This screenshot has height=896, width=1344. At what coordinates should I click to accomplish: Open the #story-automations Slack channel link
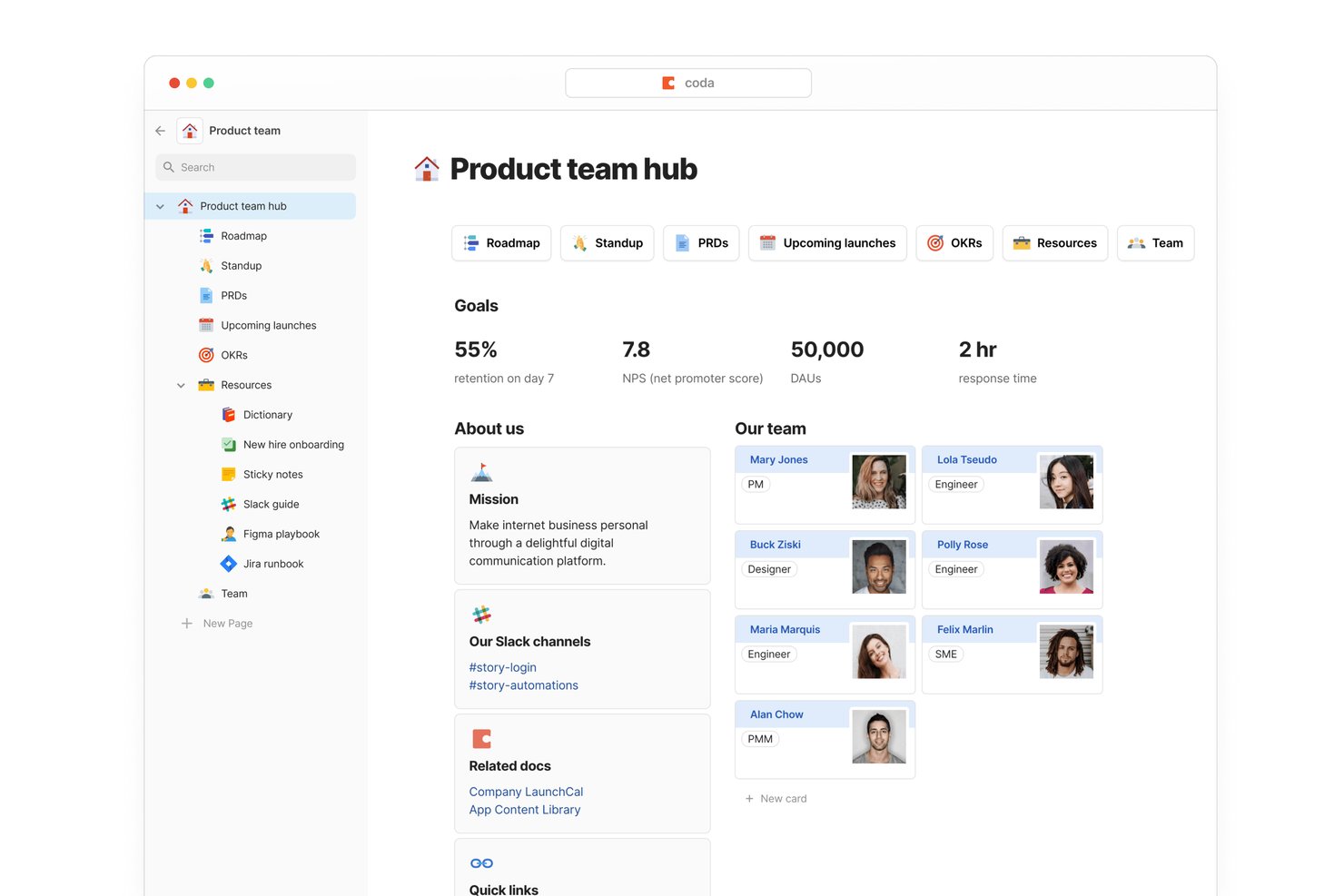click(x=524, y=685)
